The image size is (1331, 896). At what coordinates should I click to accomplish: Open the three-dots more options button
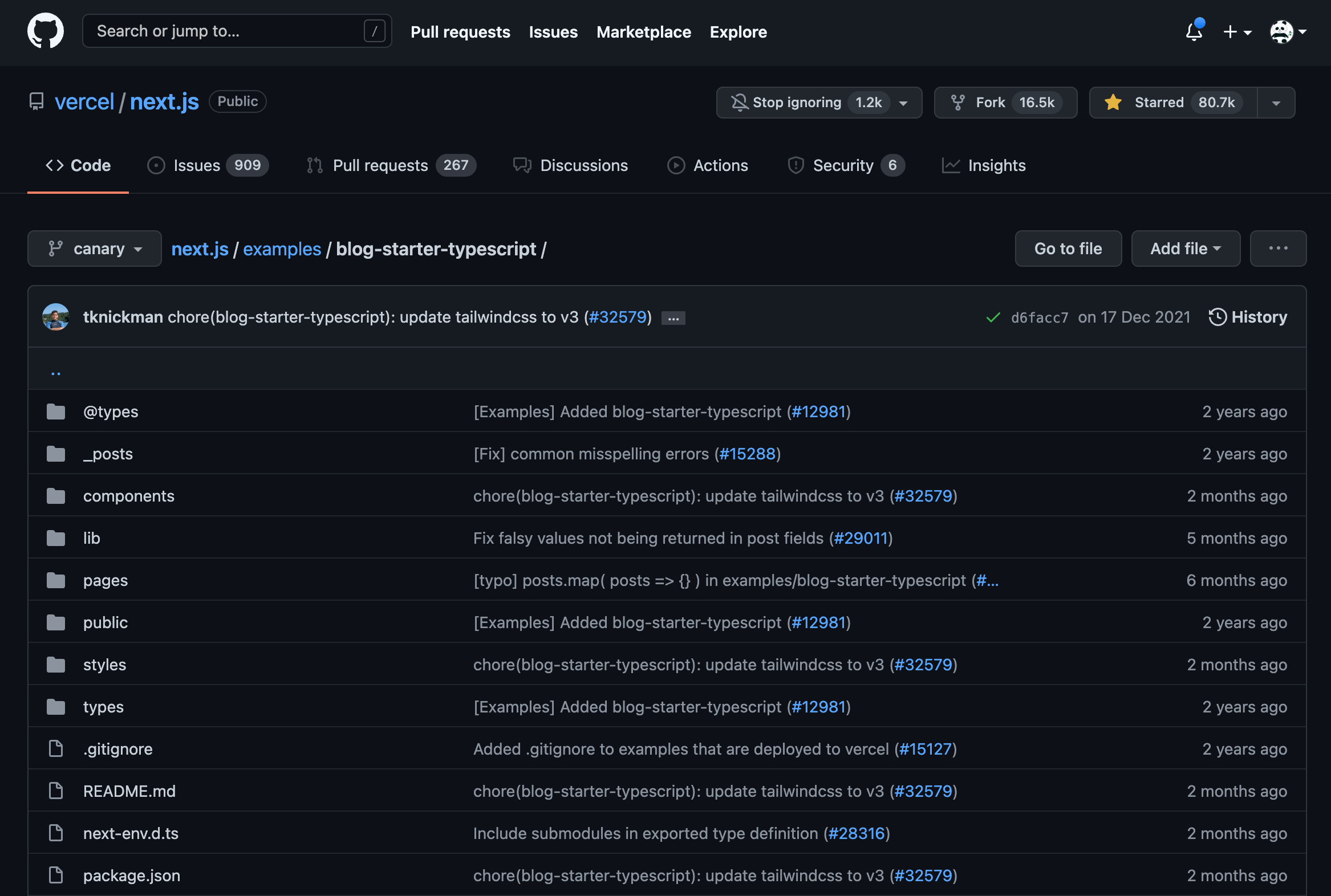(1277, 249)
